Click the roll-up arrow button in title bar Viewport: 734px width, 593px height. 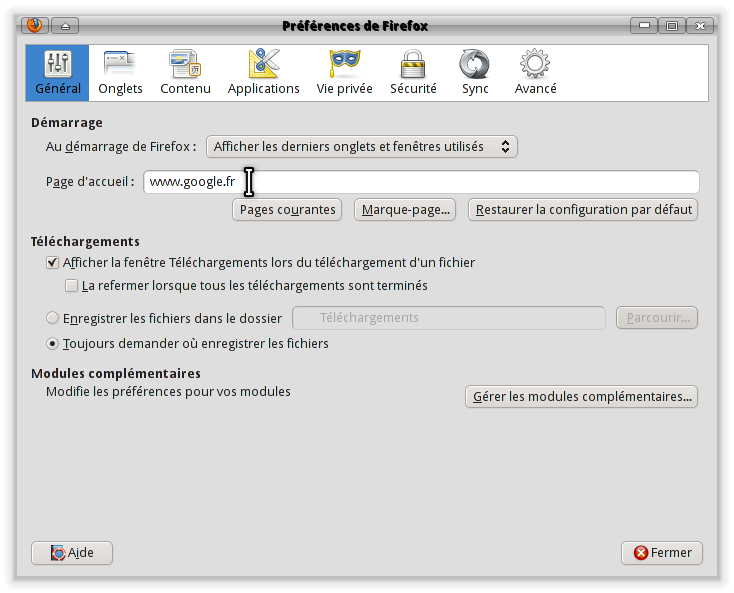[x=65, y=26]
